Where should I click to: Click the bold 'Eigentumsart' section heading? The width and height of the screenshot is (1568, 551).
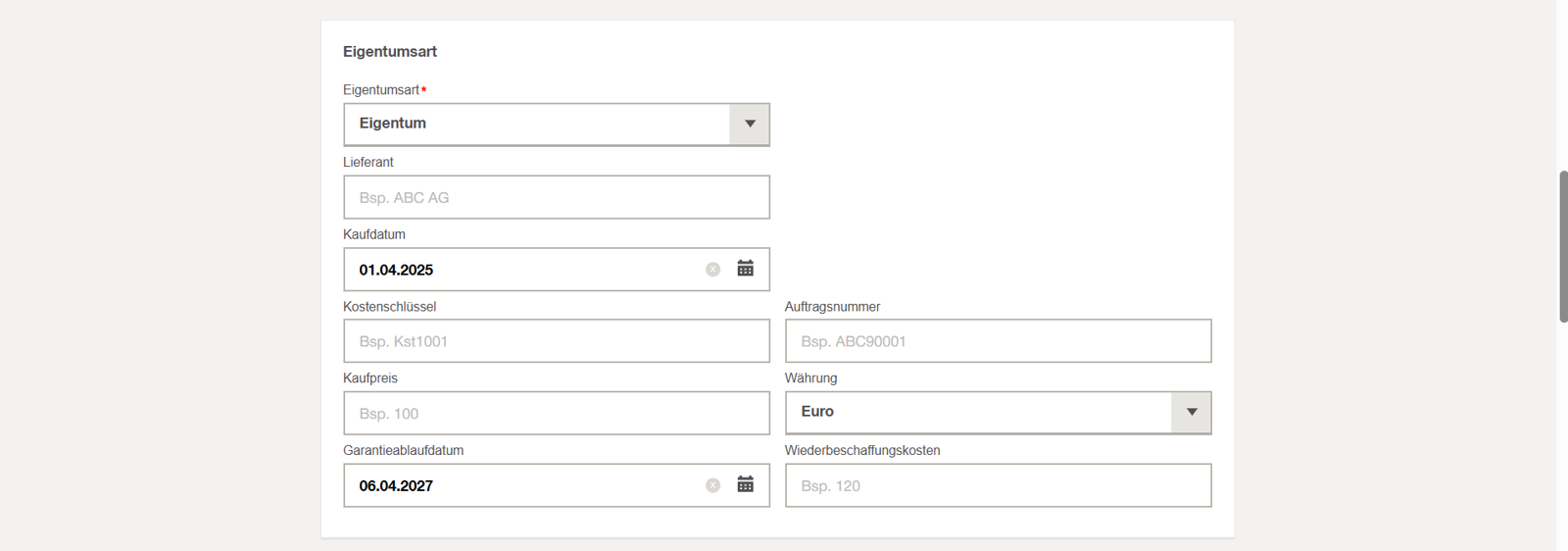pyautogui.click(x=390, y=52)
